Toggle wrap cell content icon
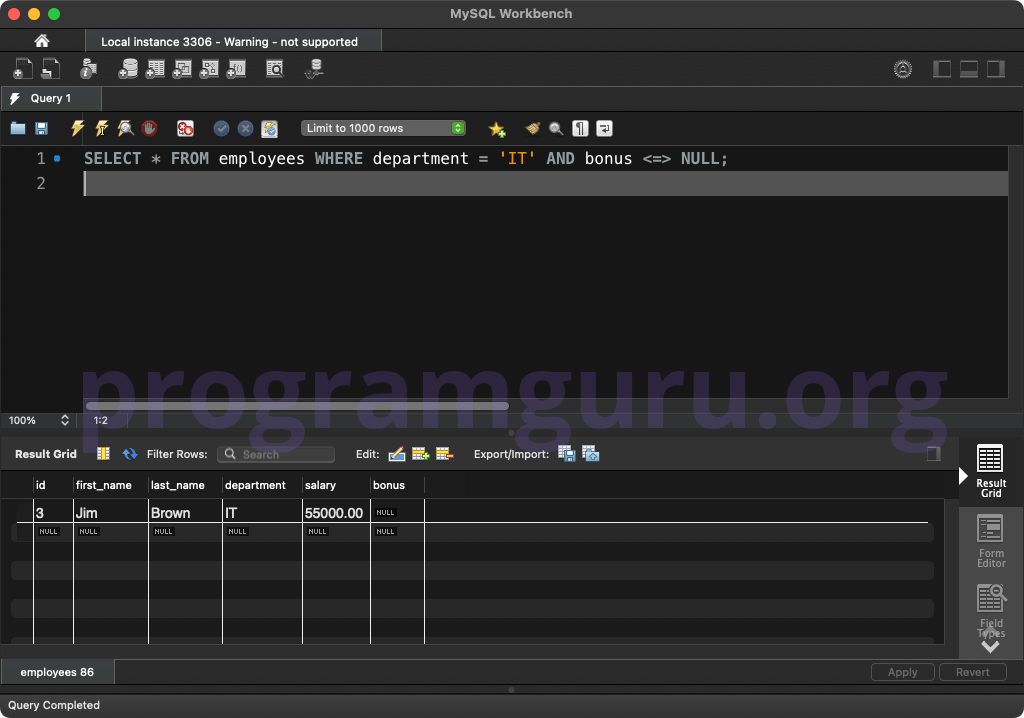Screen dimensions: 1024x718 (934, 453)
